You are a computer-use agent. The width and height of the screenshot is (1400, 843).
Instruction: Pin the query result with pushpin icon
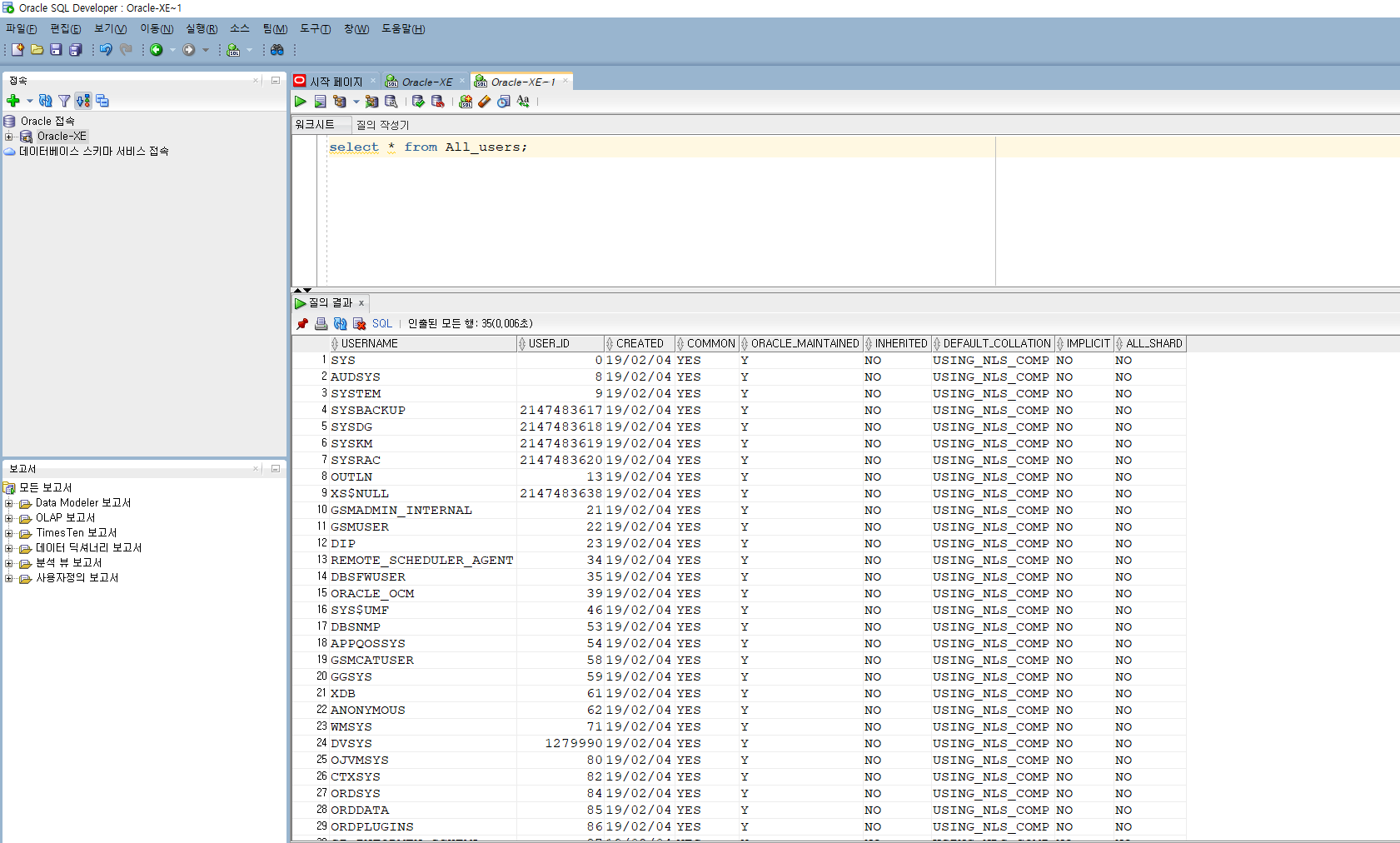coord(302,323)
